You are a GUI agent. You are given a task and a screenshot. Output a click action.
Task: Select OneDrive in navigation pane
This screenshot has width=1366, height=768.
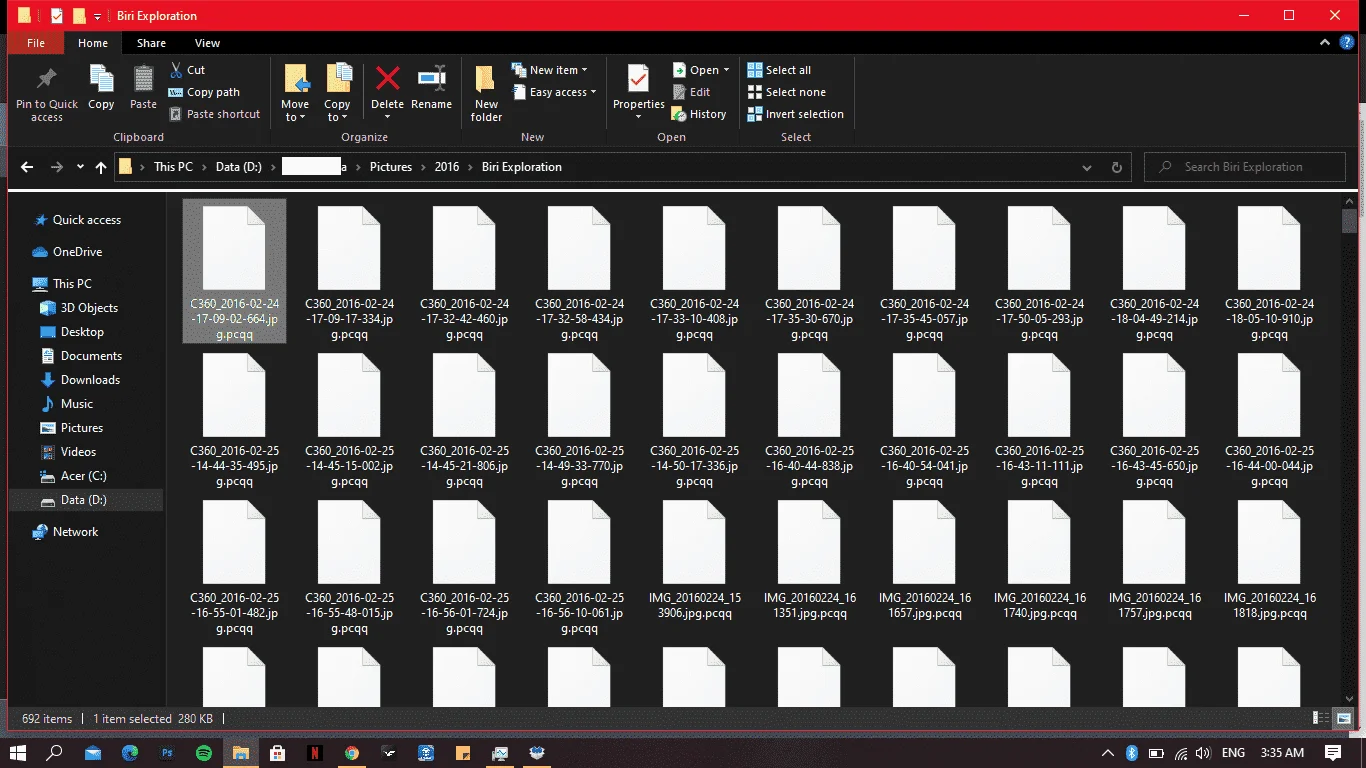click(x=77, y=252)
